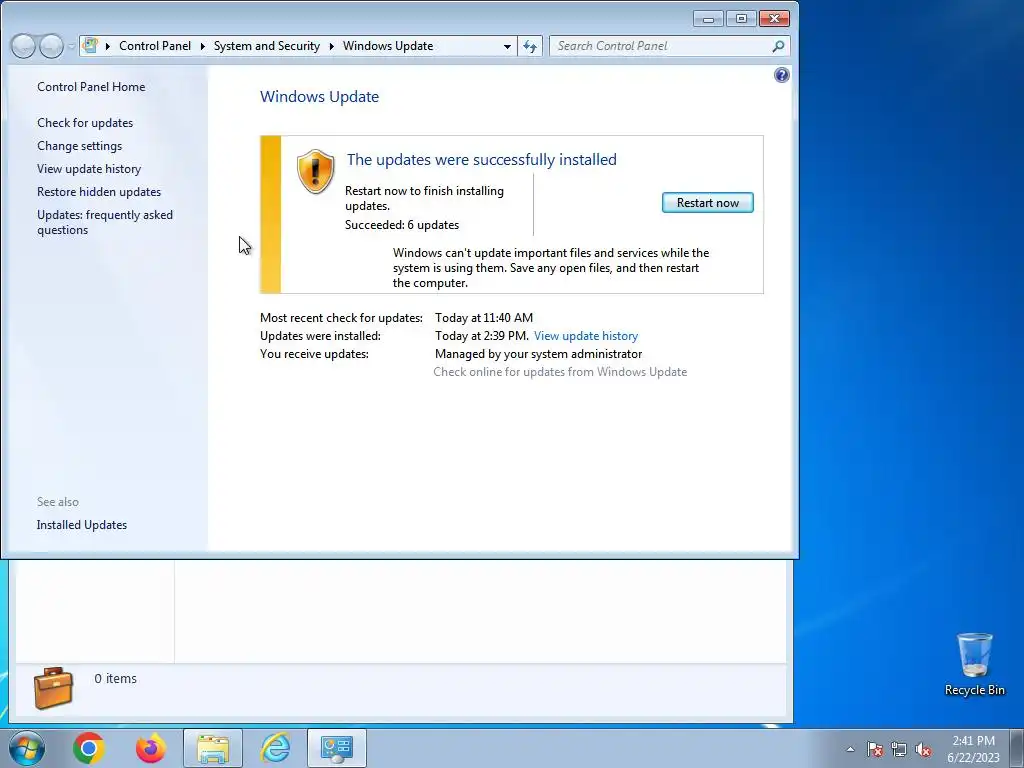Close the Windows Update window
Screen dimensions: 1024x768
(x=775, y=19)
